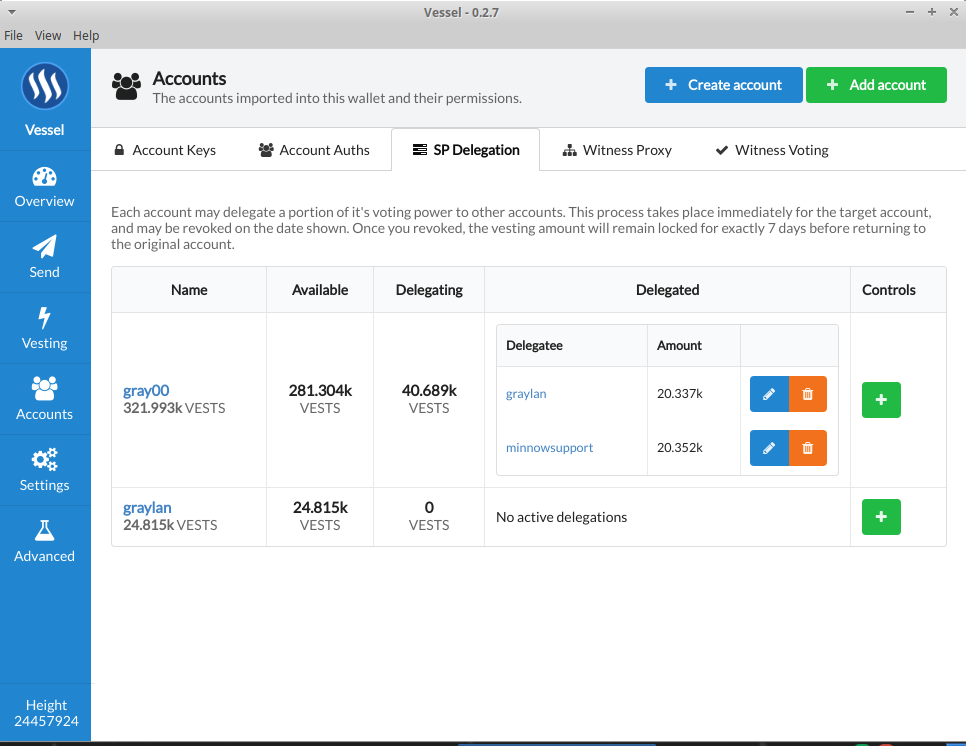
Task: Open the File menu
Action: [13, 36]
